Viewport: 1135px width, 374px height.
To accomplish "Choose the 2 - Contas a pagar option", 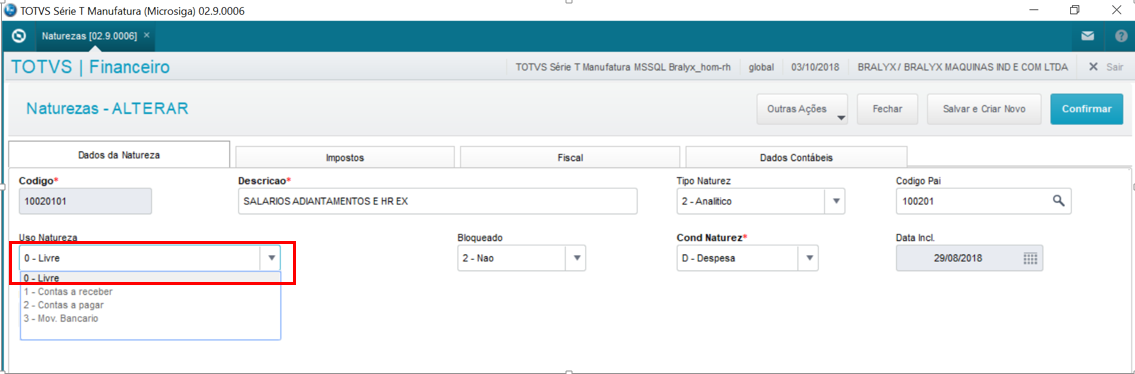I will [150, 305].
